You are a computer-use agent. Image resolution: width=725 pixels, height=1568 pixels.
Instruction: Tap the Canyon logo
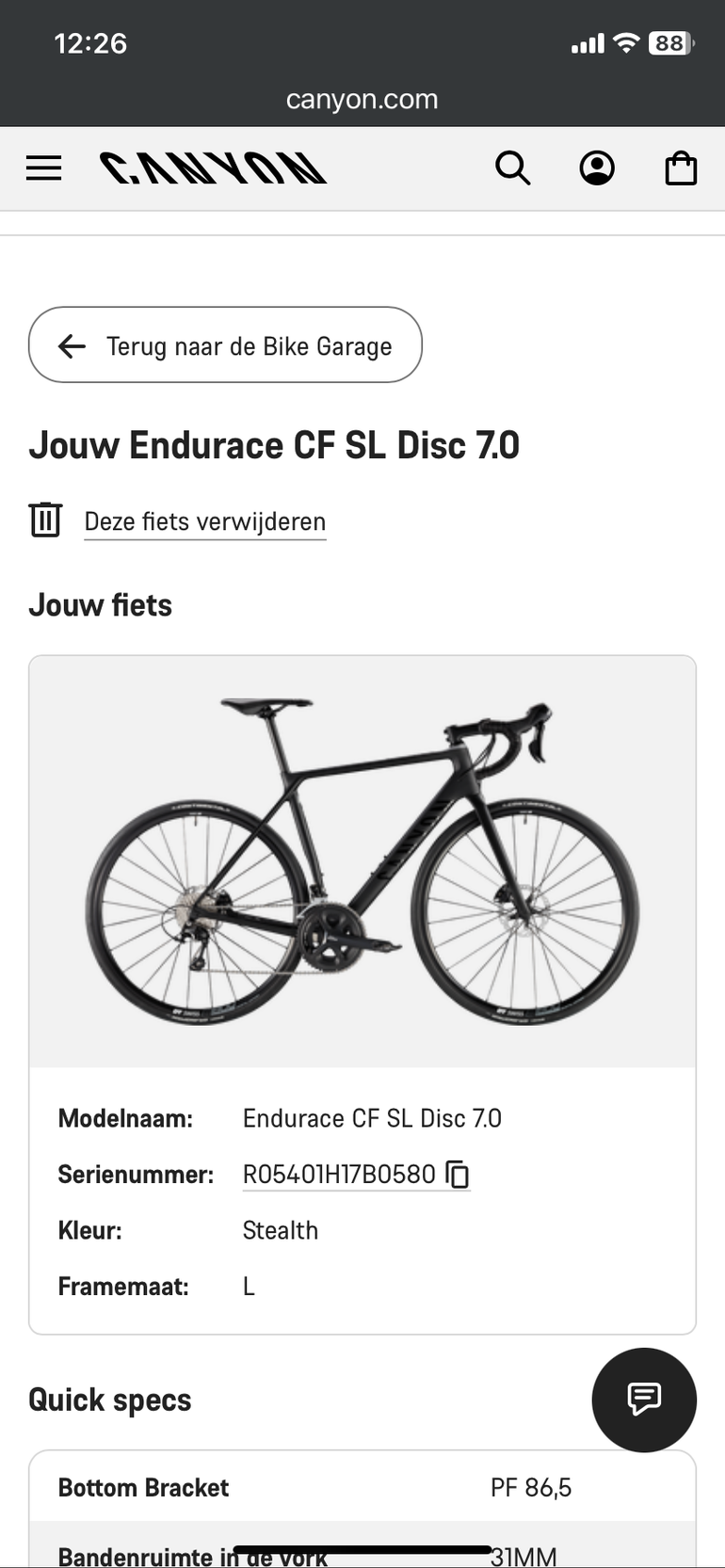click(x=213, y=168)
